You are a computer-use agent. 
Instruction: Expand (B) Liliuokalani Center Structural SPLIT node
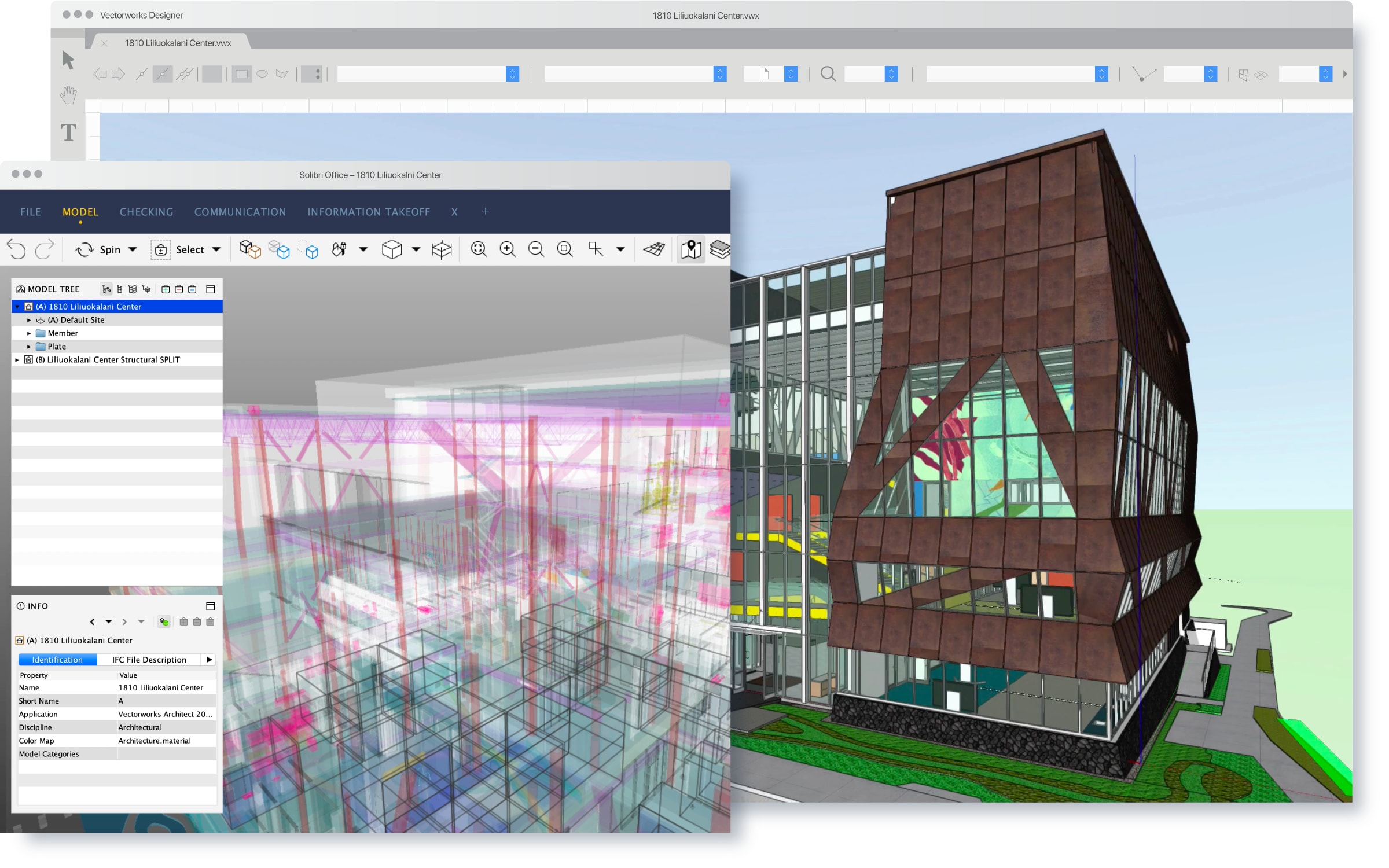point(17,360)
